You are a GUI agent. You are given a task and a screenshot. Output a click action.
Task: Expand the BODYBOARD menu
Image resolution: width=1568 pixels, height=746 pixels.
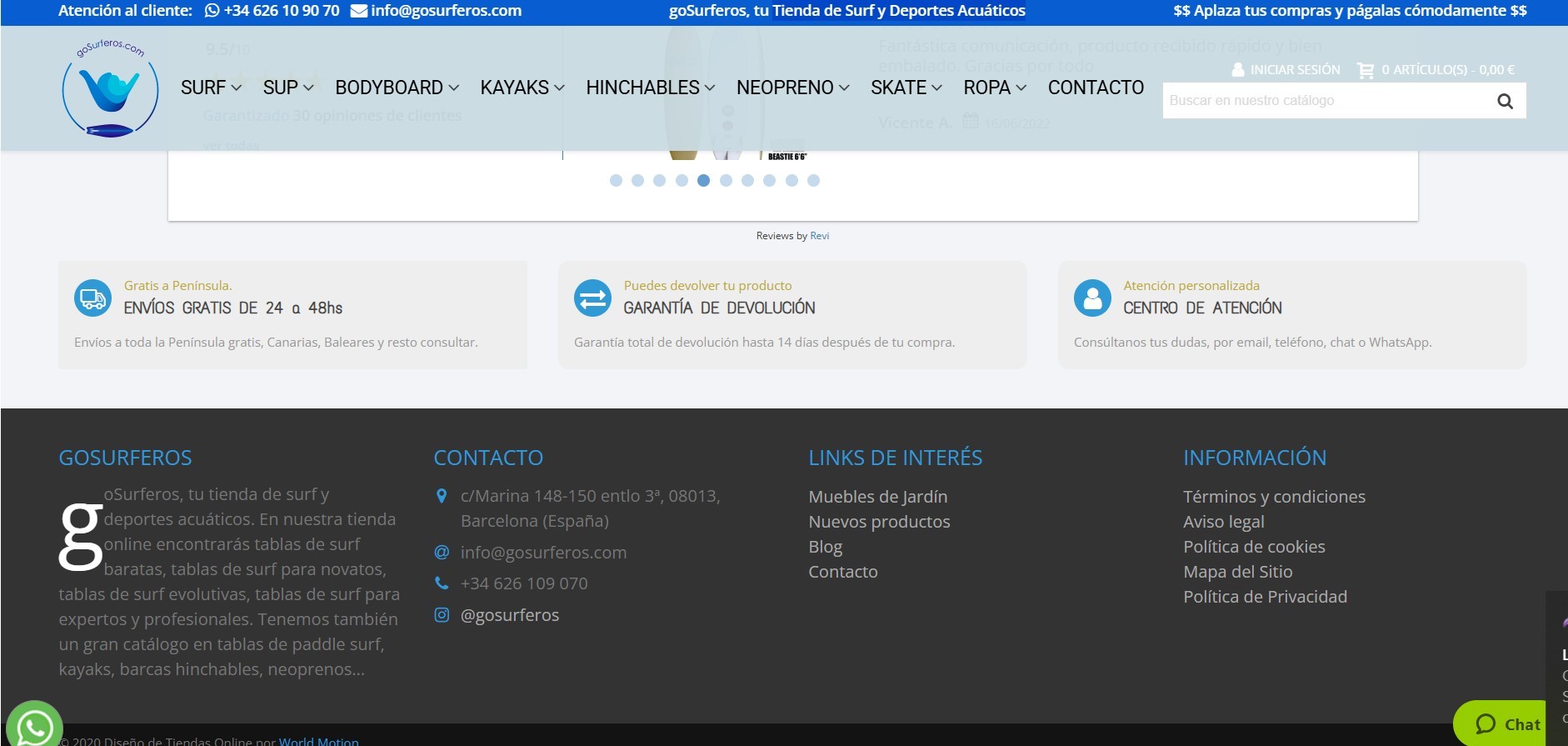[397, 88]
